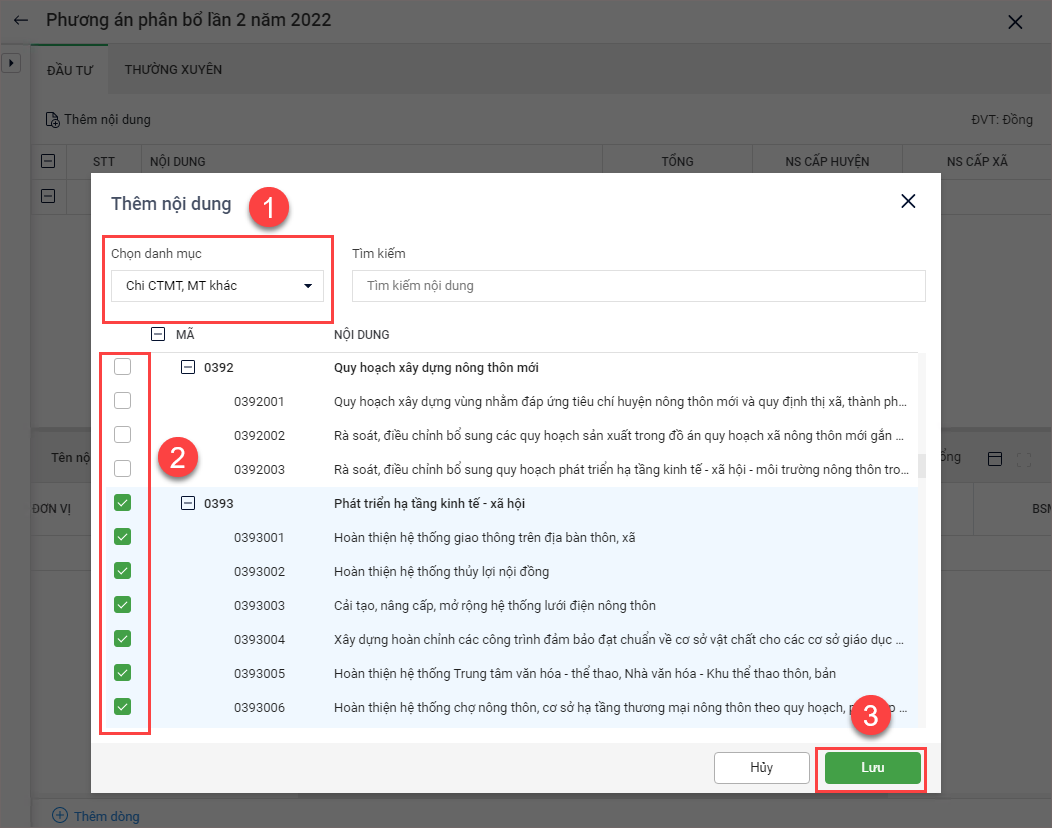
Task: Check the box for row 0392001
Action: click(x=122, y=401)
